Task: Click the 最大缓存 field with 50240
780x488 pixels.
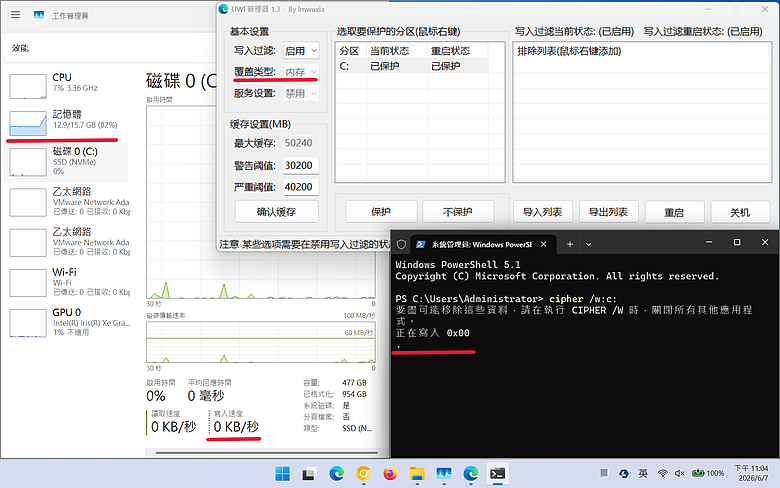Action: click(x=300, y=143)
